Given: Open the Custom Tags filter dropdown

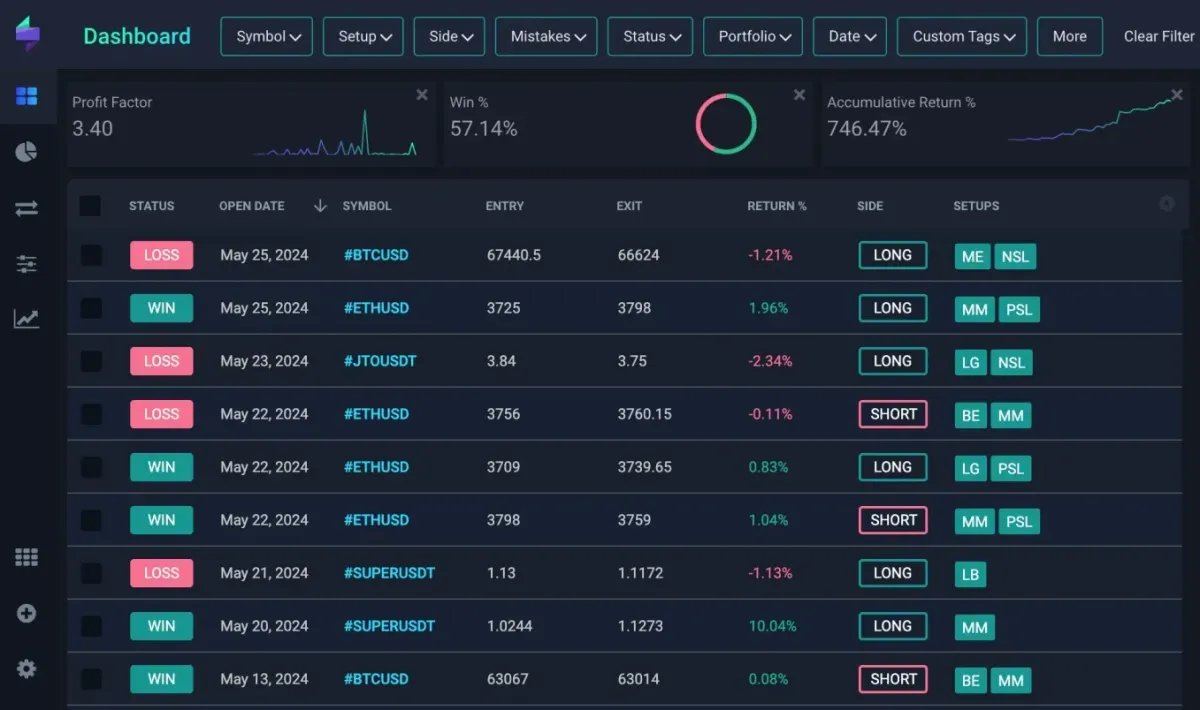Looking at the screenshot, I should [962, 36].
